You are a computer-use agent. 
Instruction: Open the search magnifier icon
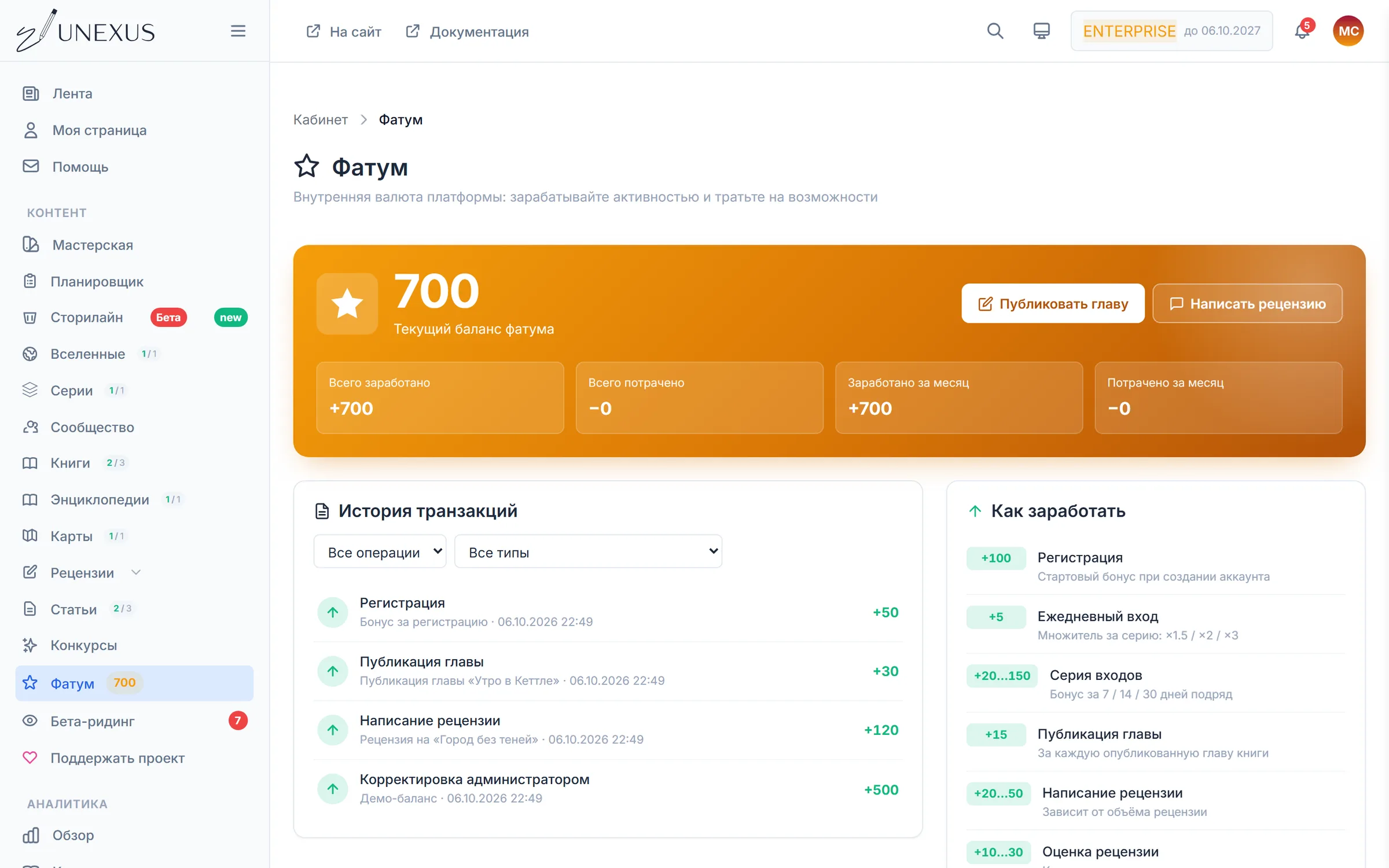click(995, 31)
